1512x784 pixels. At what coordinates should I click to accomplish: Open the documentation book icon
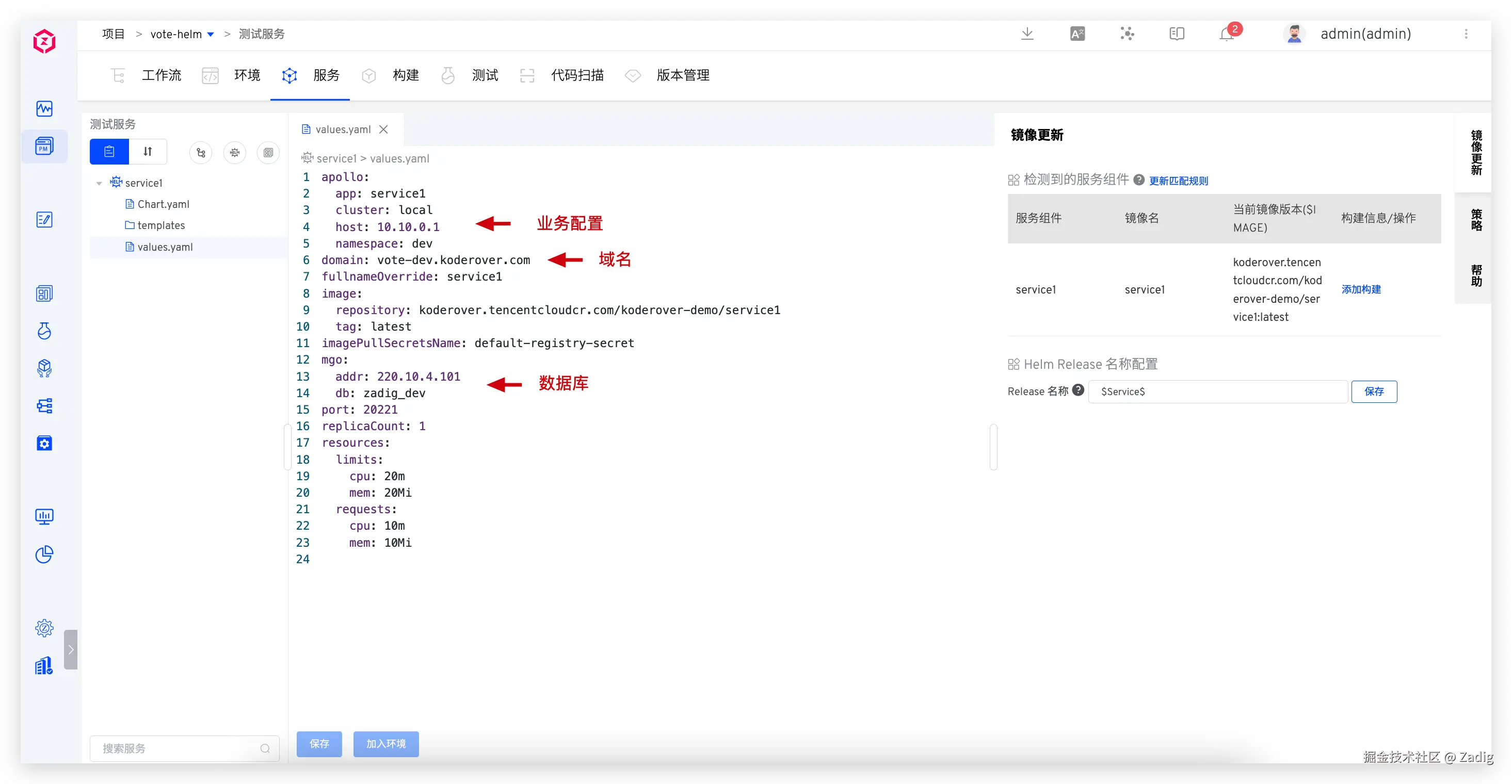(1176, 34)
